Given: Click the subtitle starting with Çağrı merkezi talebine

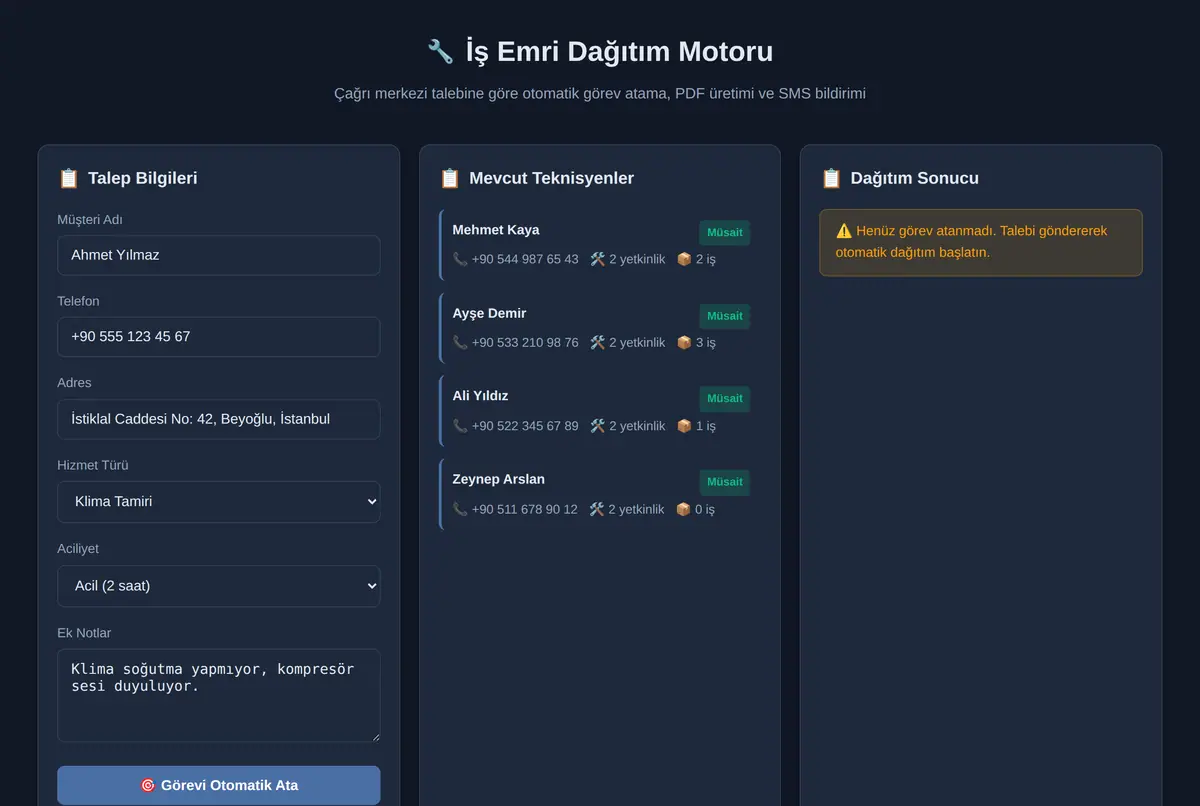Looking at the screenshot, I should tap(600, 93).
